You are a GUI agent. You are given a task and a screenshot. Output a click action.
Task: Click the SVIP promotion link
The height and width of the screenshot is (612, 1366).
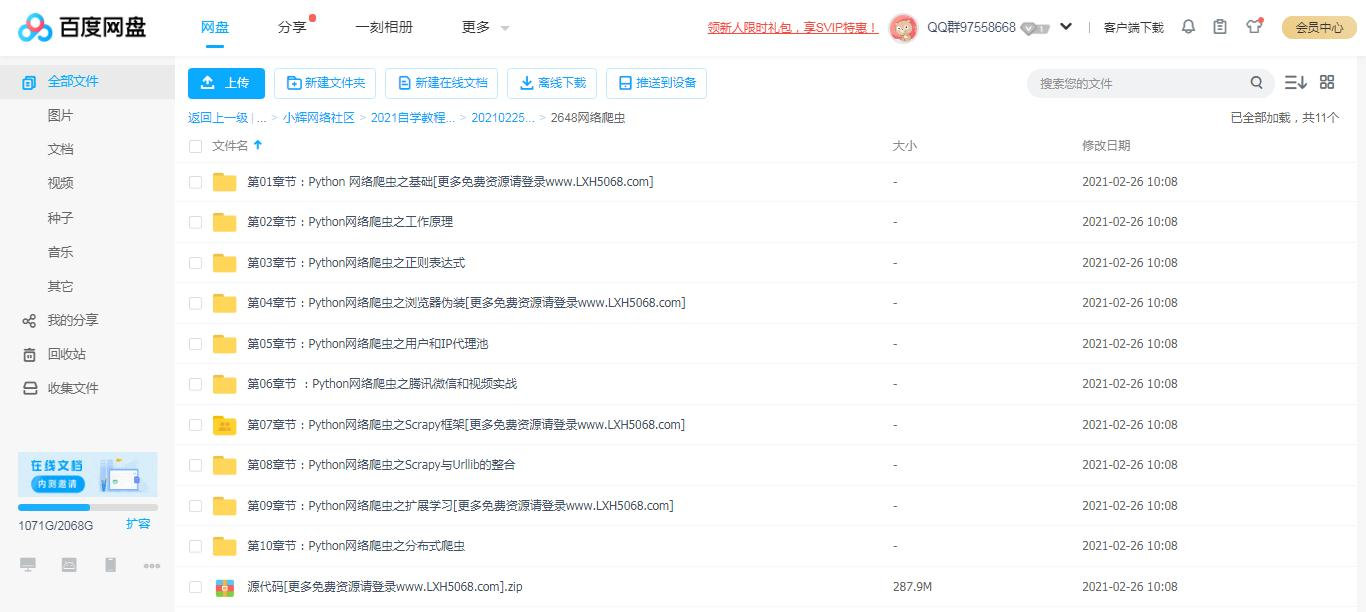coord(793,28)
